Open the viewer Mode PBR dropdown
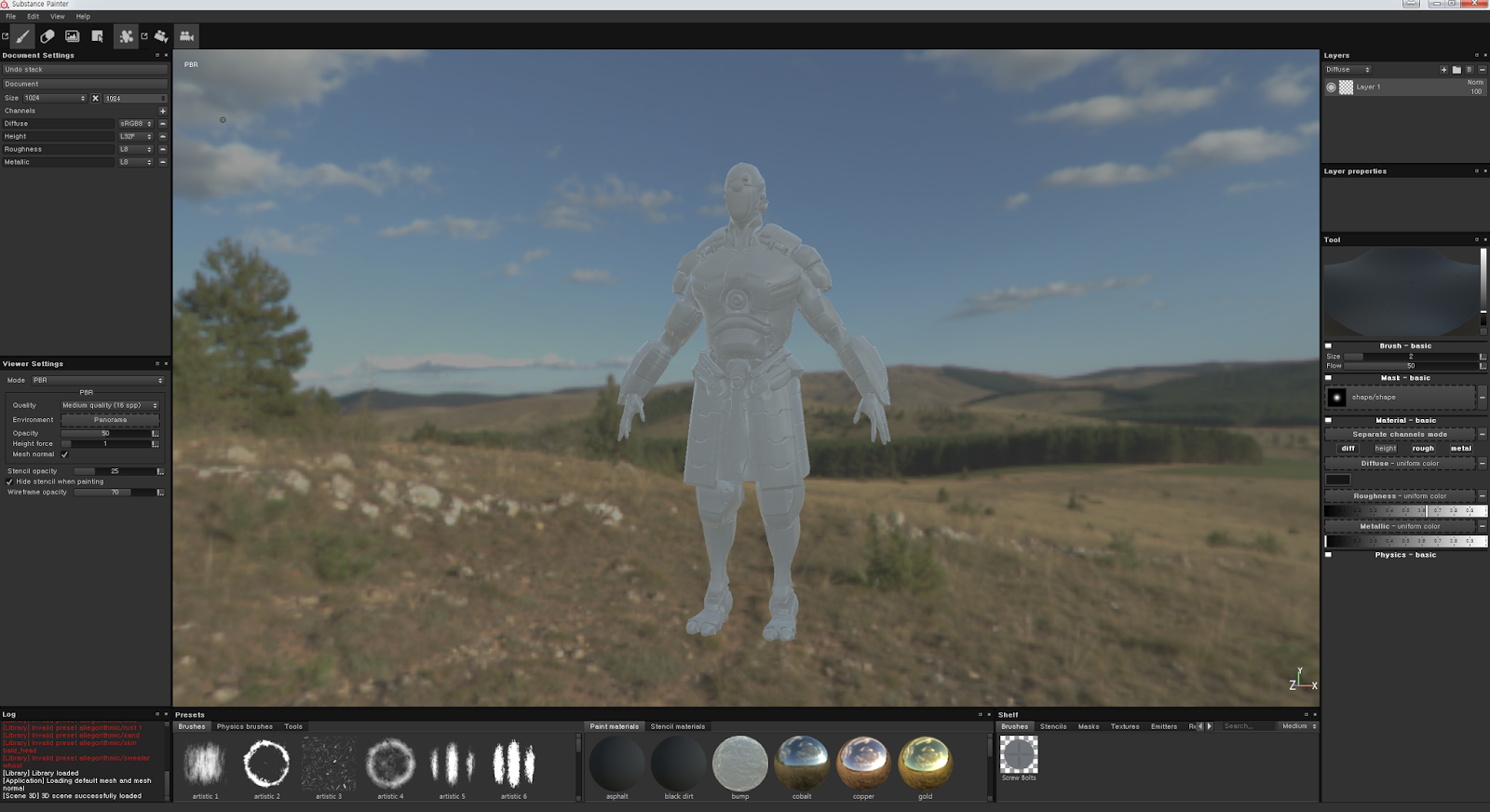1490x812 pixels. coord(98,380)
